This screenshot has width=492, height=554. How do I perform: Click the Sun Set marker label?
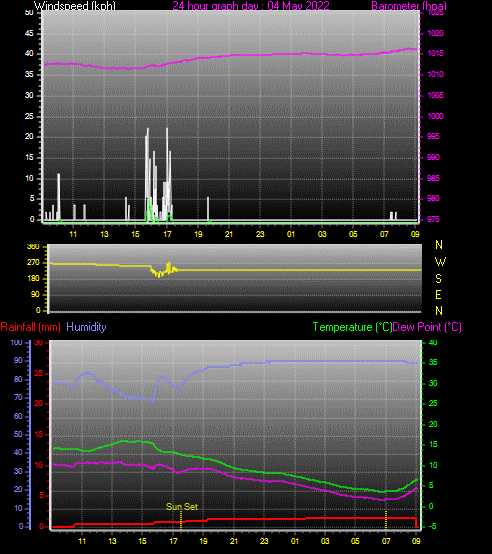pos(182,507)
